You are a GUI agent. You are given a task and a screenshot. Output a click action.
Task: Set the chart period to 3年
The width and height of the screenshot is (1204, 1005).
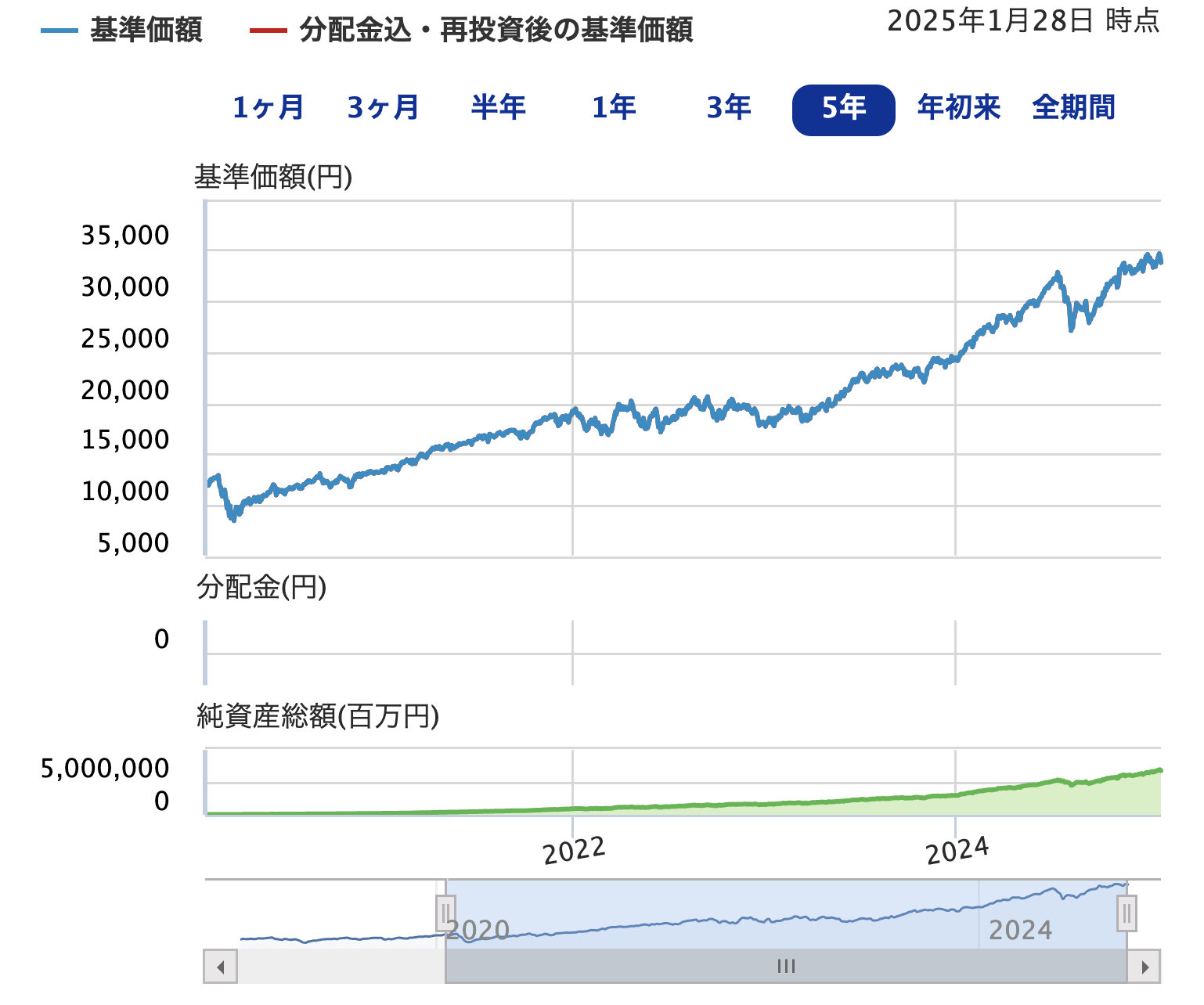coord(728,108)
